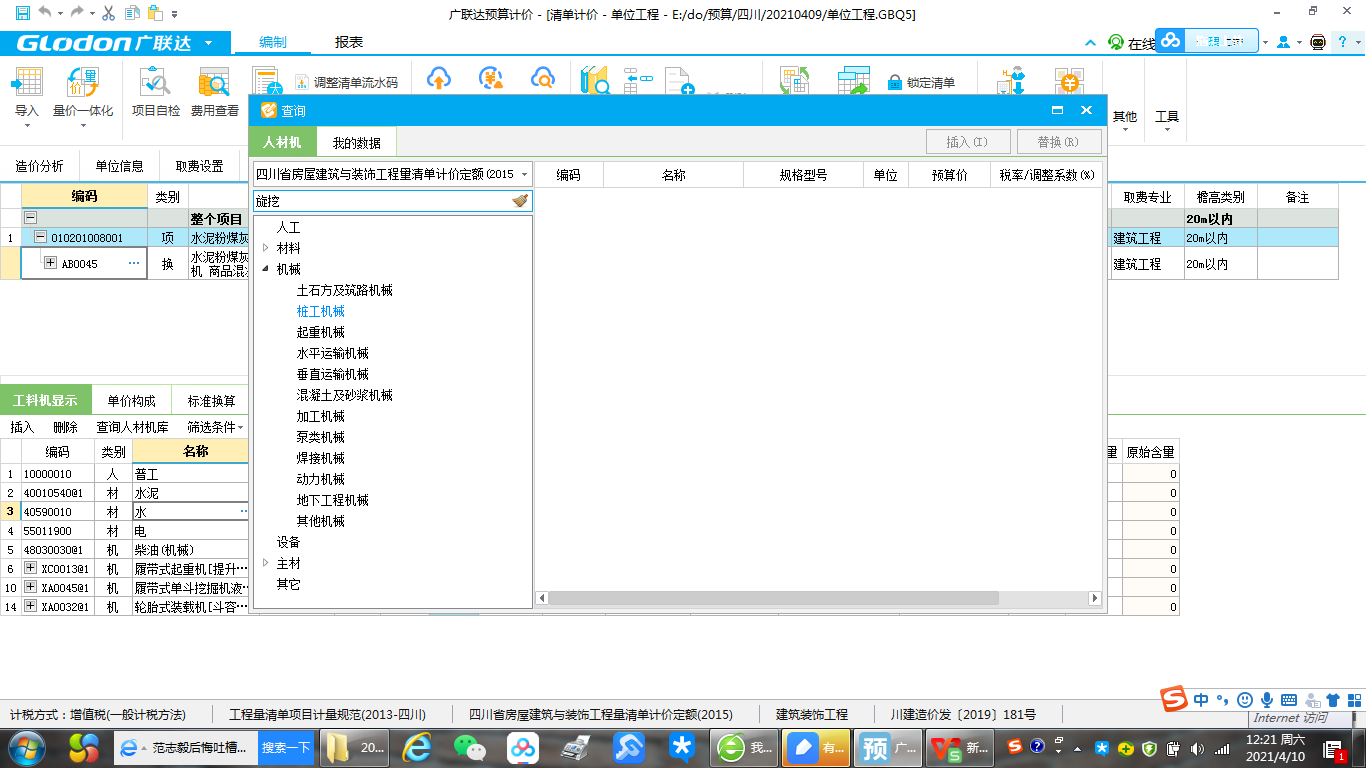This screenshot has height=768, width=1366.
Task: Select 地下工程机械 tree item
Action: tap(333, 500)
